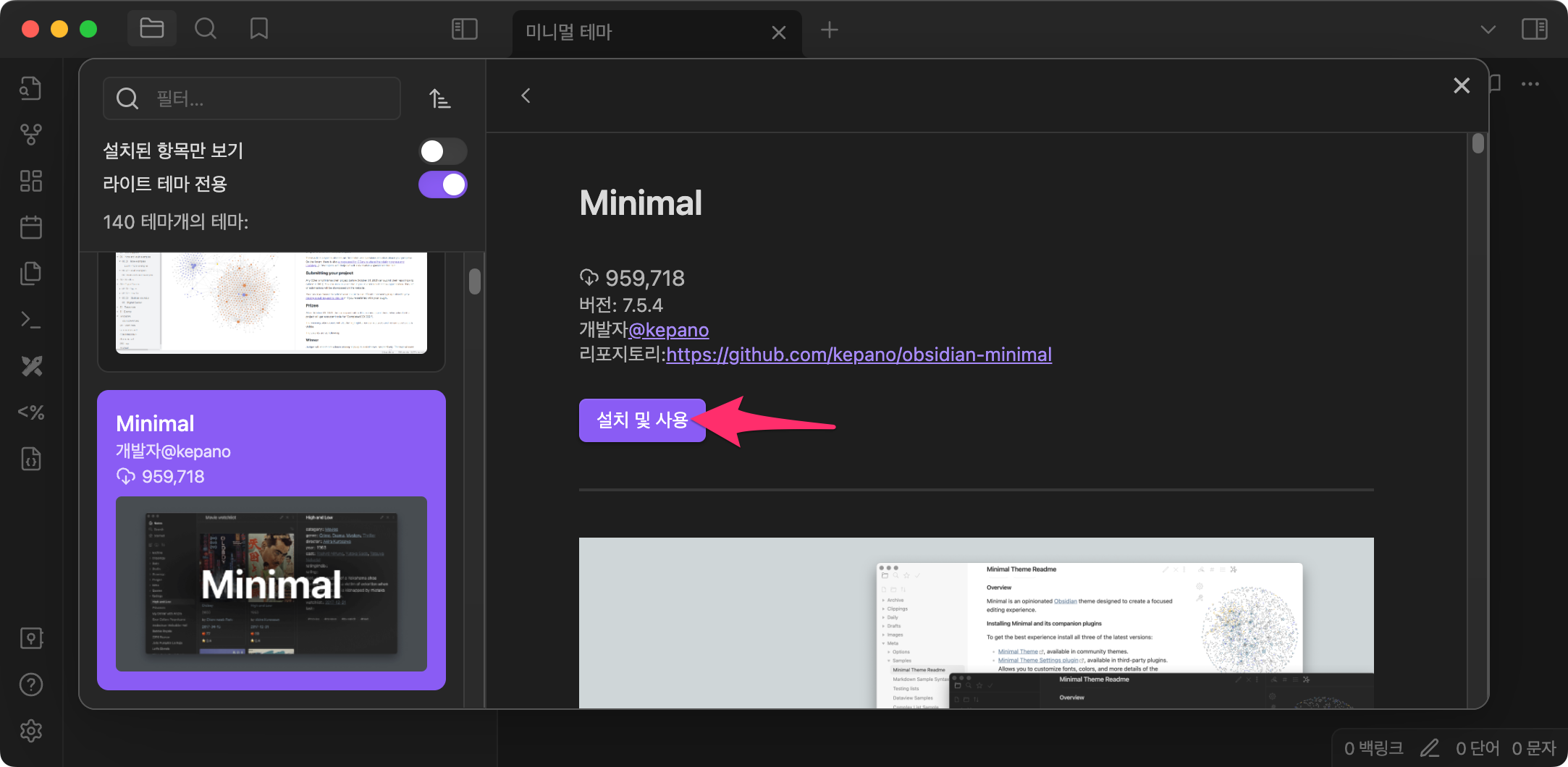
Task: Open the bookmarks icon in the top bar
Action: (258, 29)
